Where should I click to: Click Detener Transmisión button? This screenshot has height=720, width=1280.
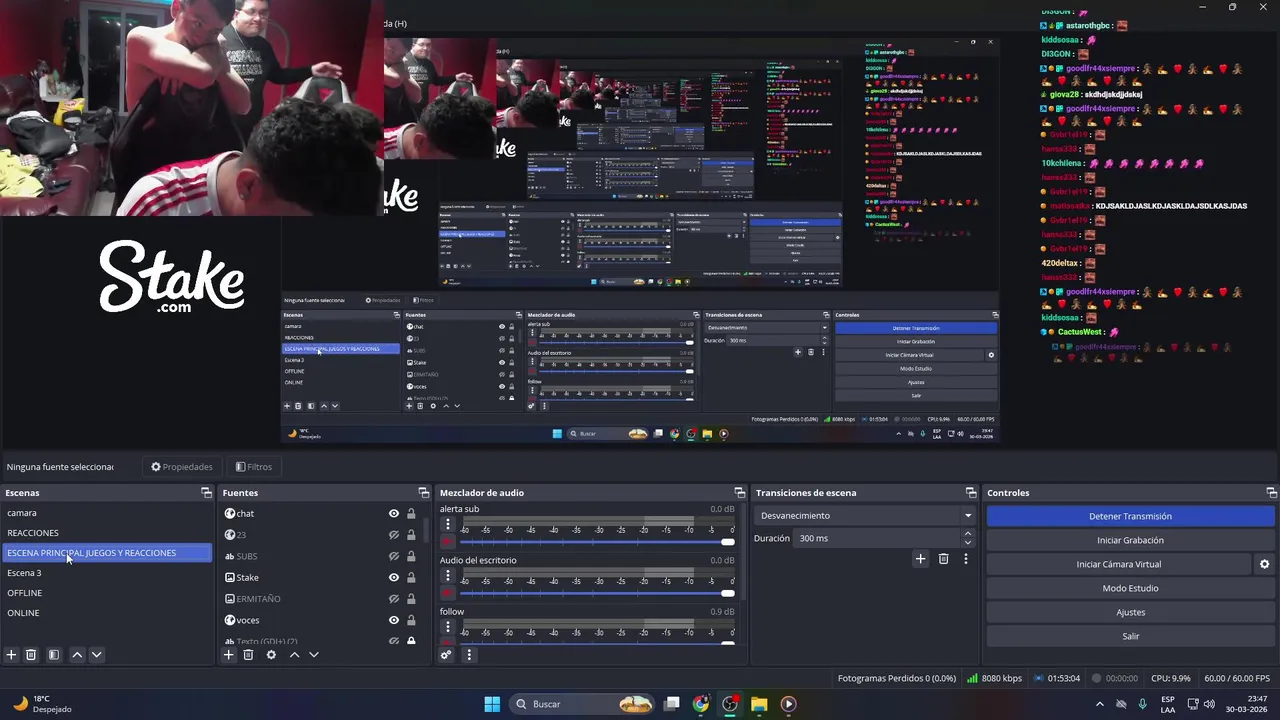1130,516
